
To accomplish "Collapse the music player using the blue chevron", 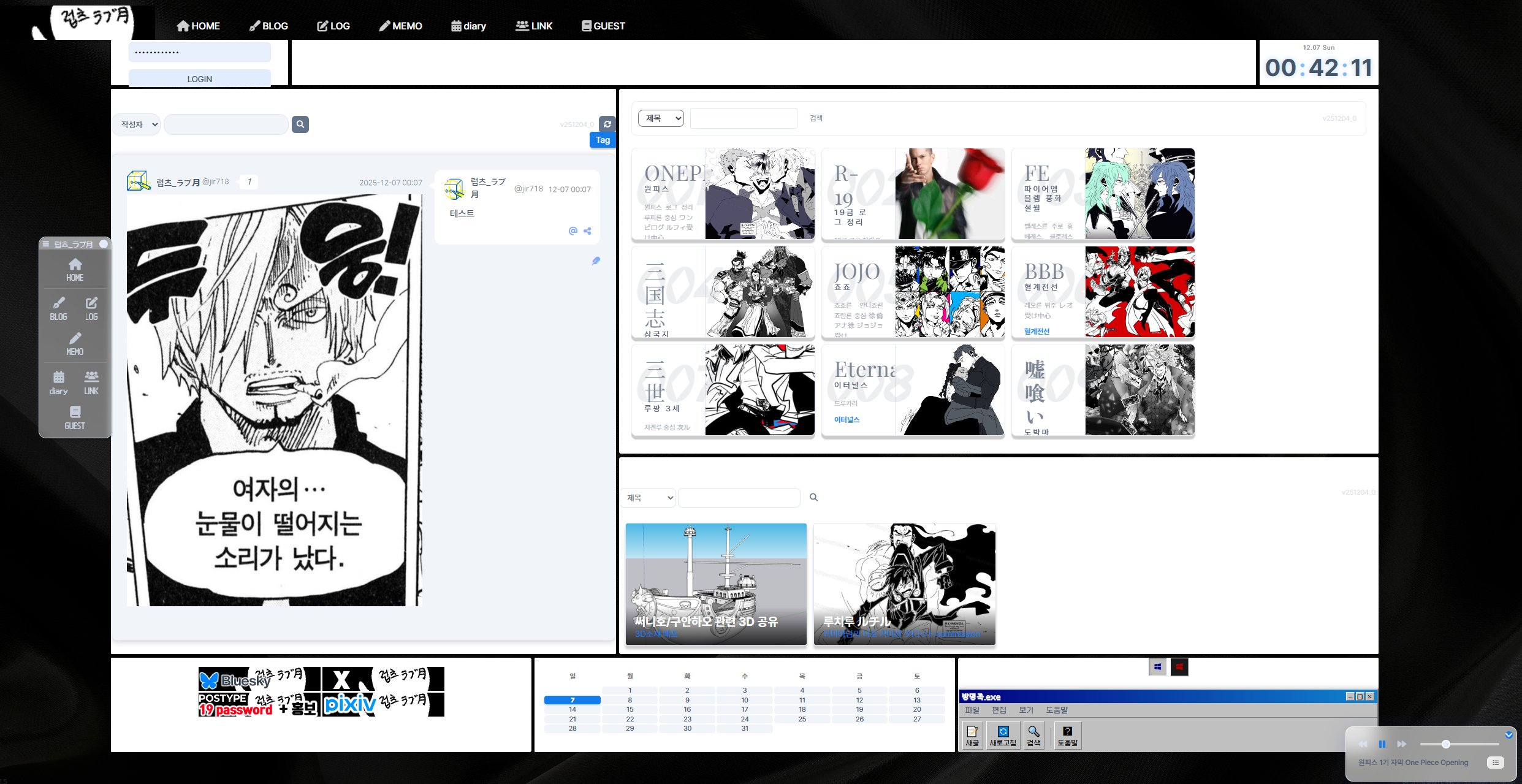I will tap(1509, 734).
